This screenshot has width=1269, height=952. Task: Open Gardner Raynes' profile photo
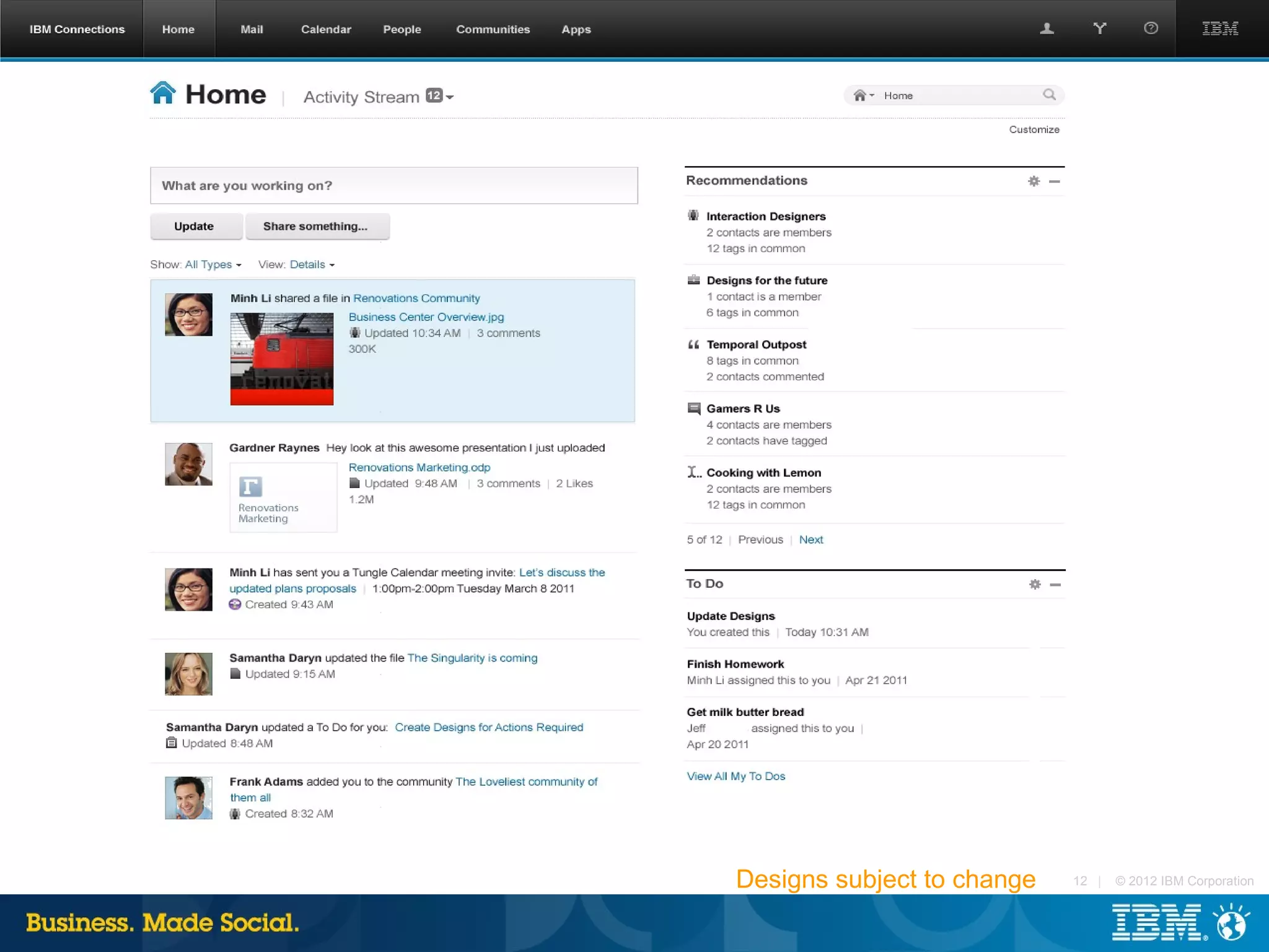pos(188,464)
